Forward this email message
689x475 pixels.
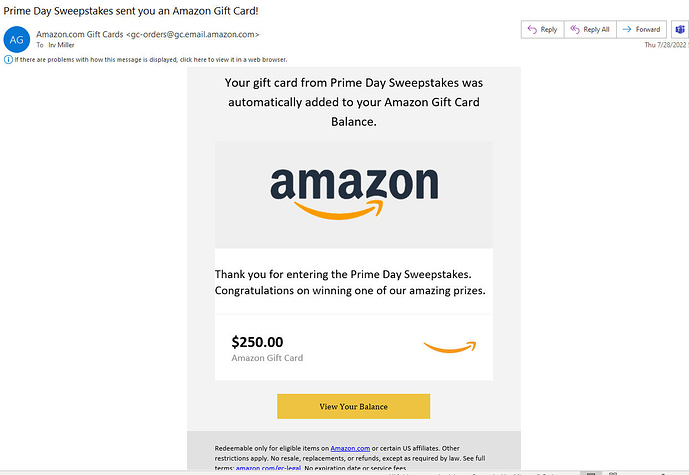641,30
